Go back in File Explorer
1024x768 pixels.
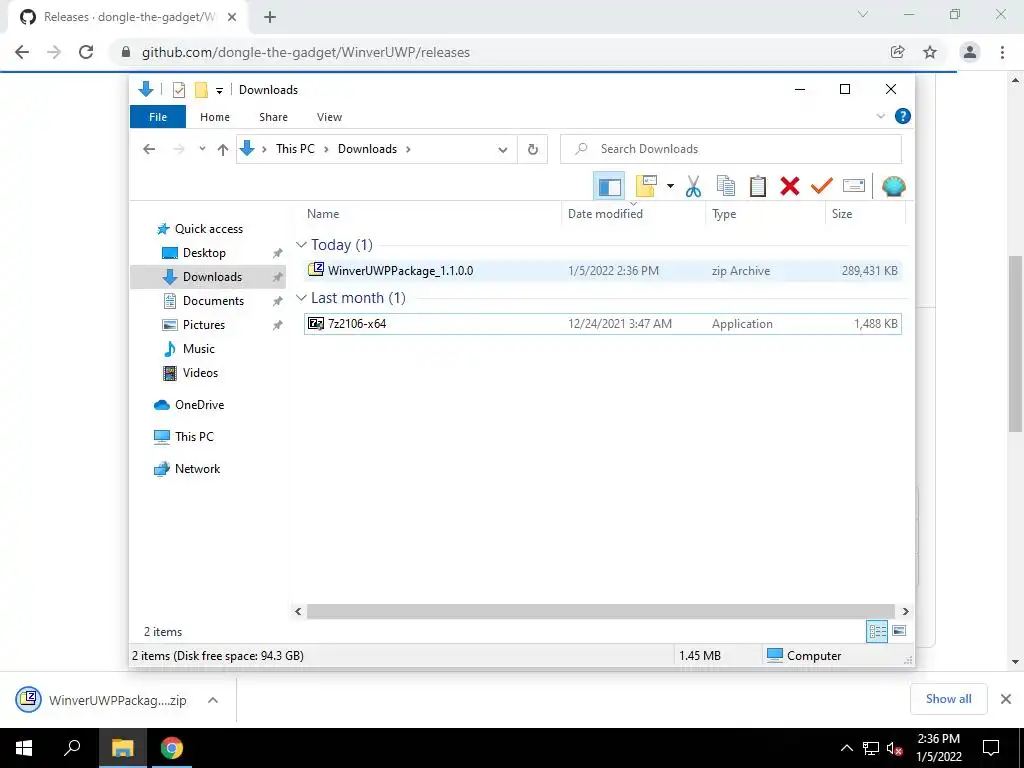coord(149,149)
